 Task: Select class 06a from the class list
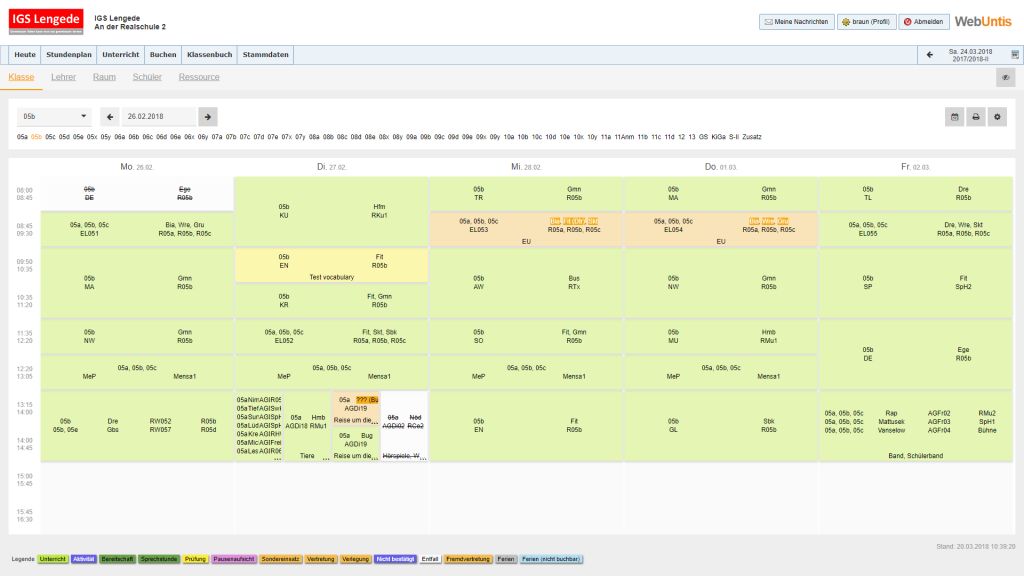(120, 136)
